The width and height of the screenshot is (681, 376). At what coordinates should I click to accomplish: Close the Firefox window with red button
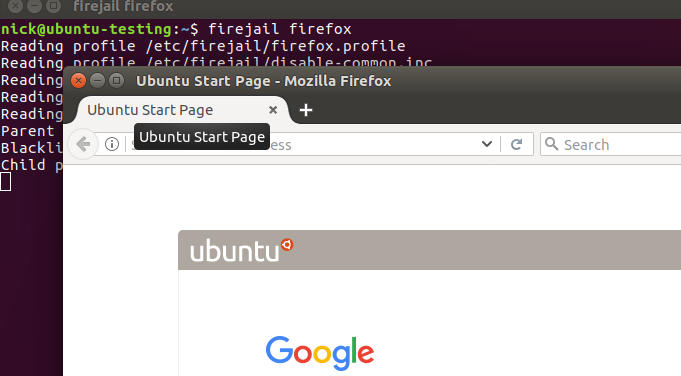(x=78, y=81)
